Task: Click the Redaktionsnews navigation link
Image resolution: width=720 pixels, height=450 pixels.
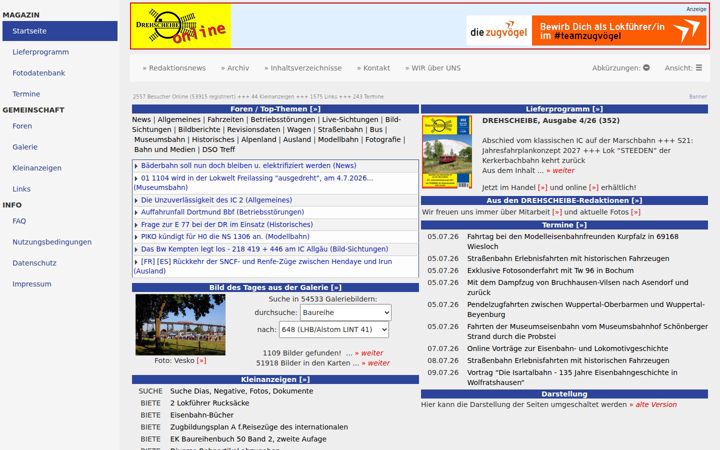Action: point(174,68)
